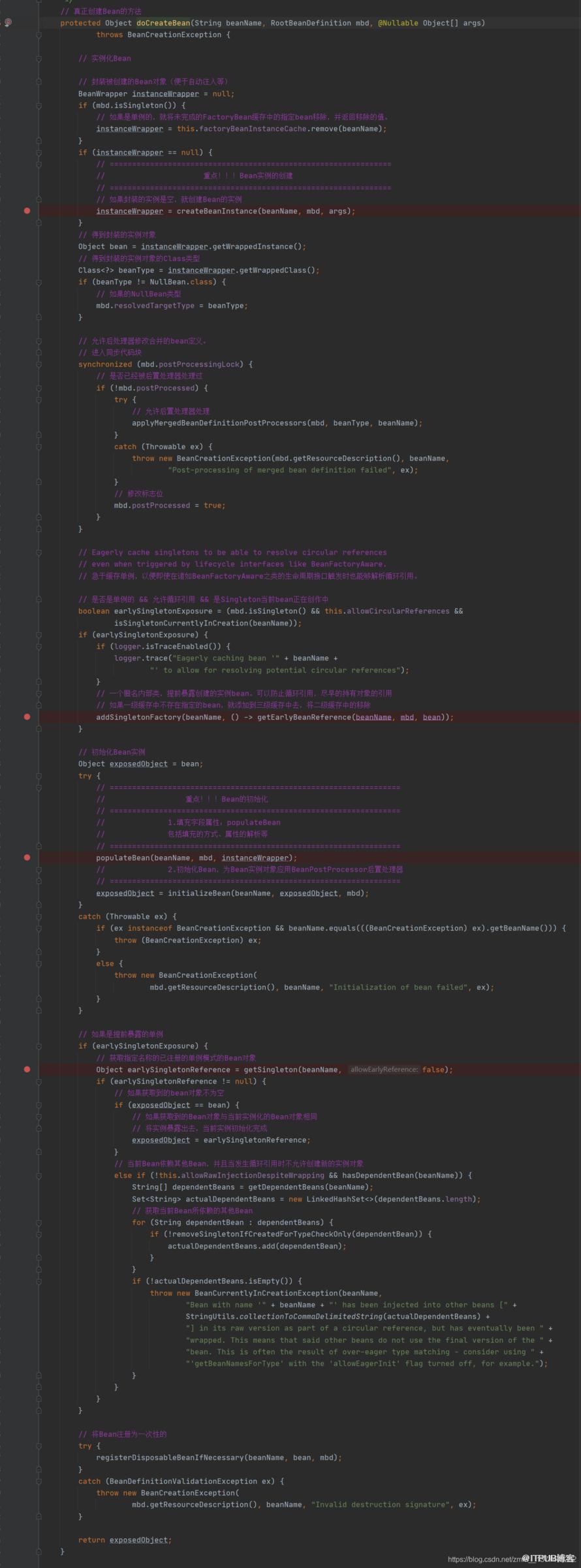The image size is (581, 1568).
Task: Collapse the 'catch (Throwable ex) {' block after initializeBean
Action: [x=39, y=917]
